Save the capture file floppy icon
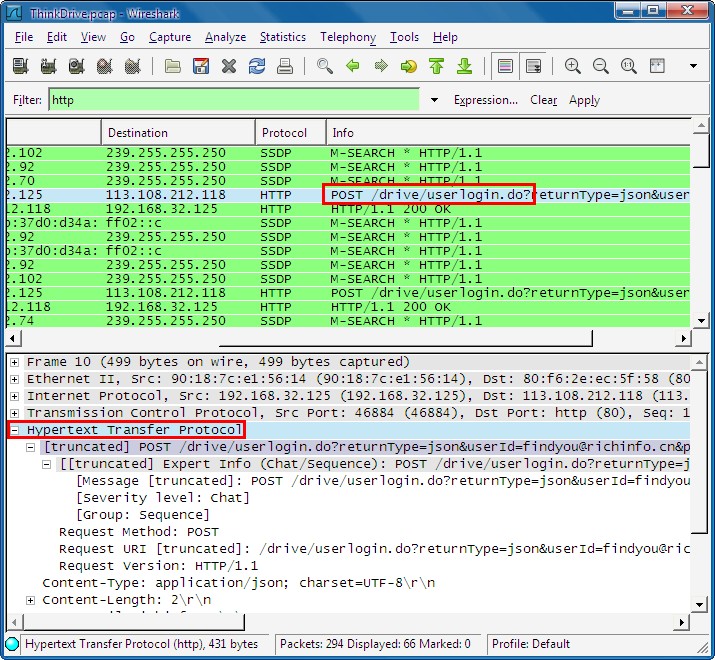The width and height of the screenshot is (715, 660). coord(201,66)
